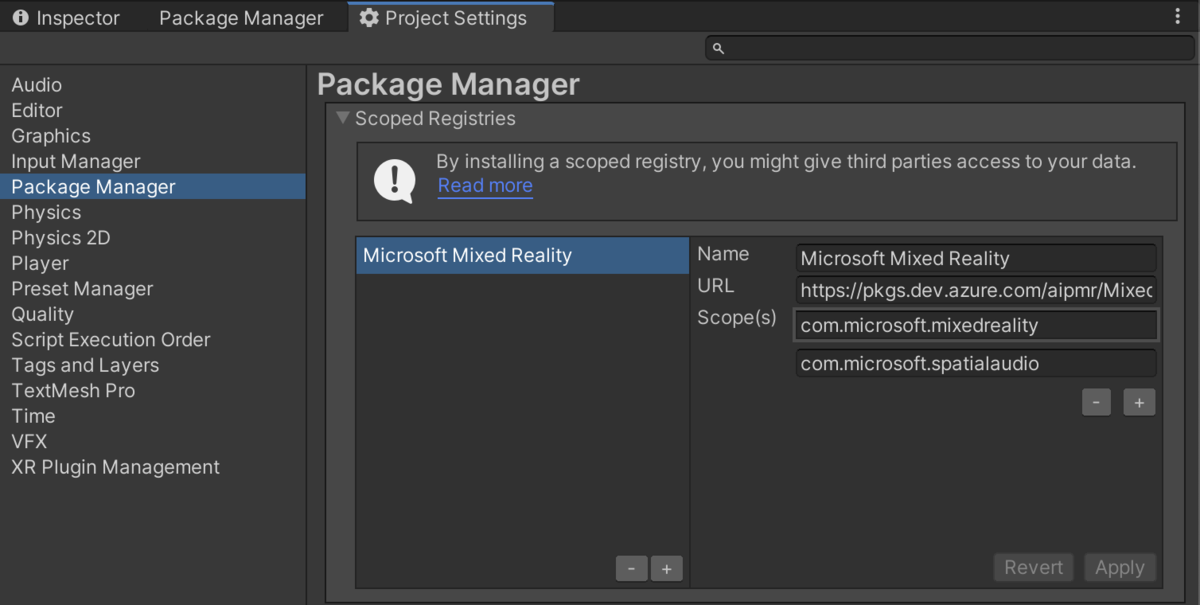Viewport: 1200px width, 605px height.
Task: Click the search magnifier icon
Action: click(x=718, y=48)
